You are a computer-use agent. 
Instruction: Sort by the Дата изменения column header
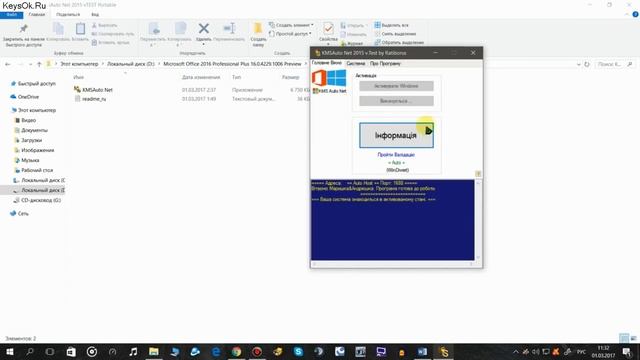pos(201,77)
